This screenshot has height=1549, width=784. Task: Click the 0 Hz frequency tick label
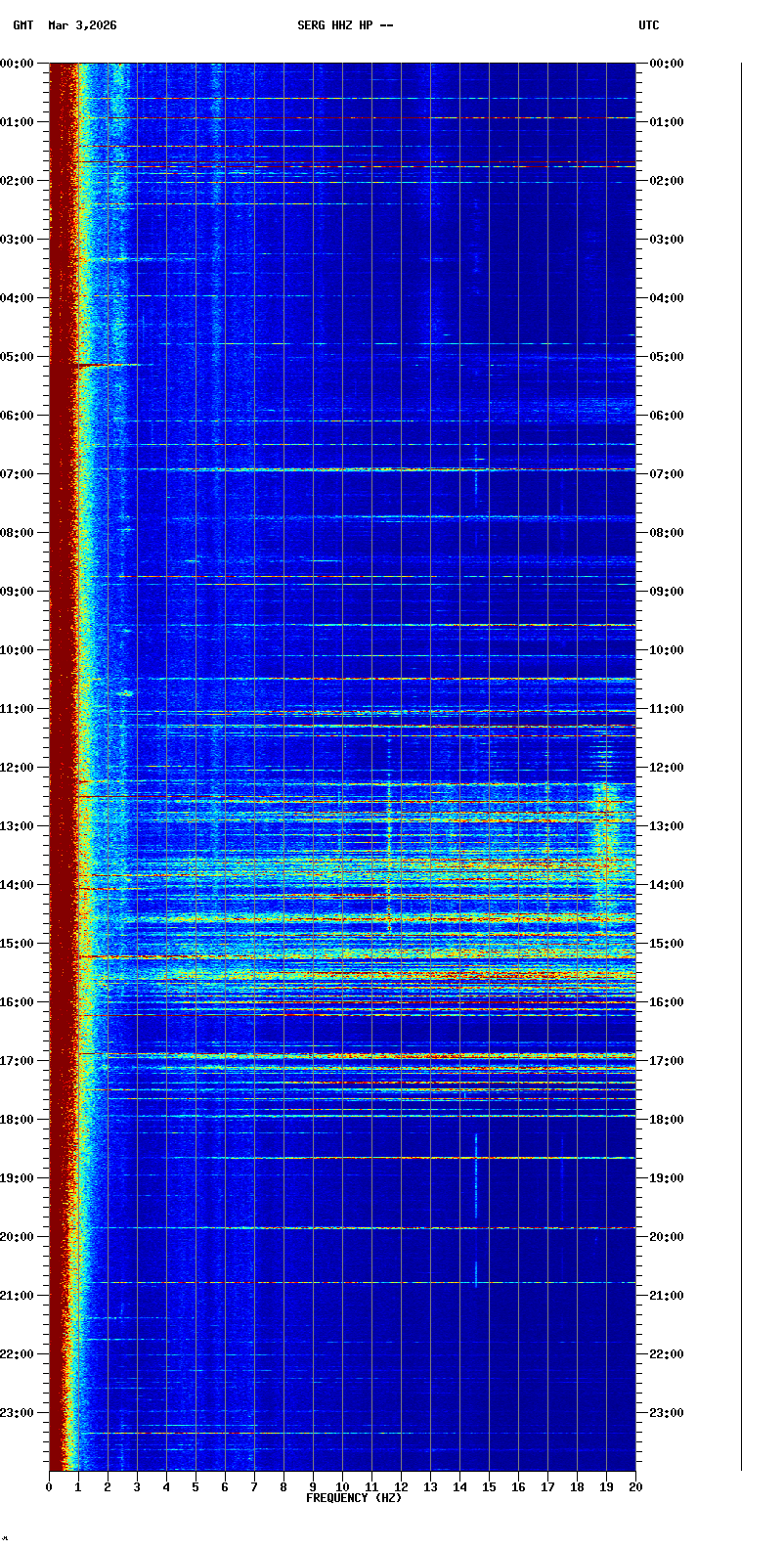point(49,1487)
